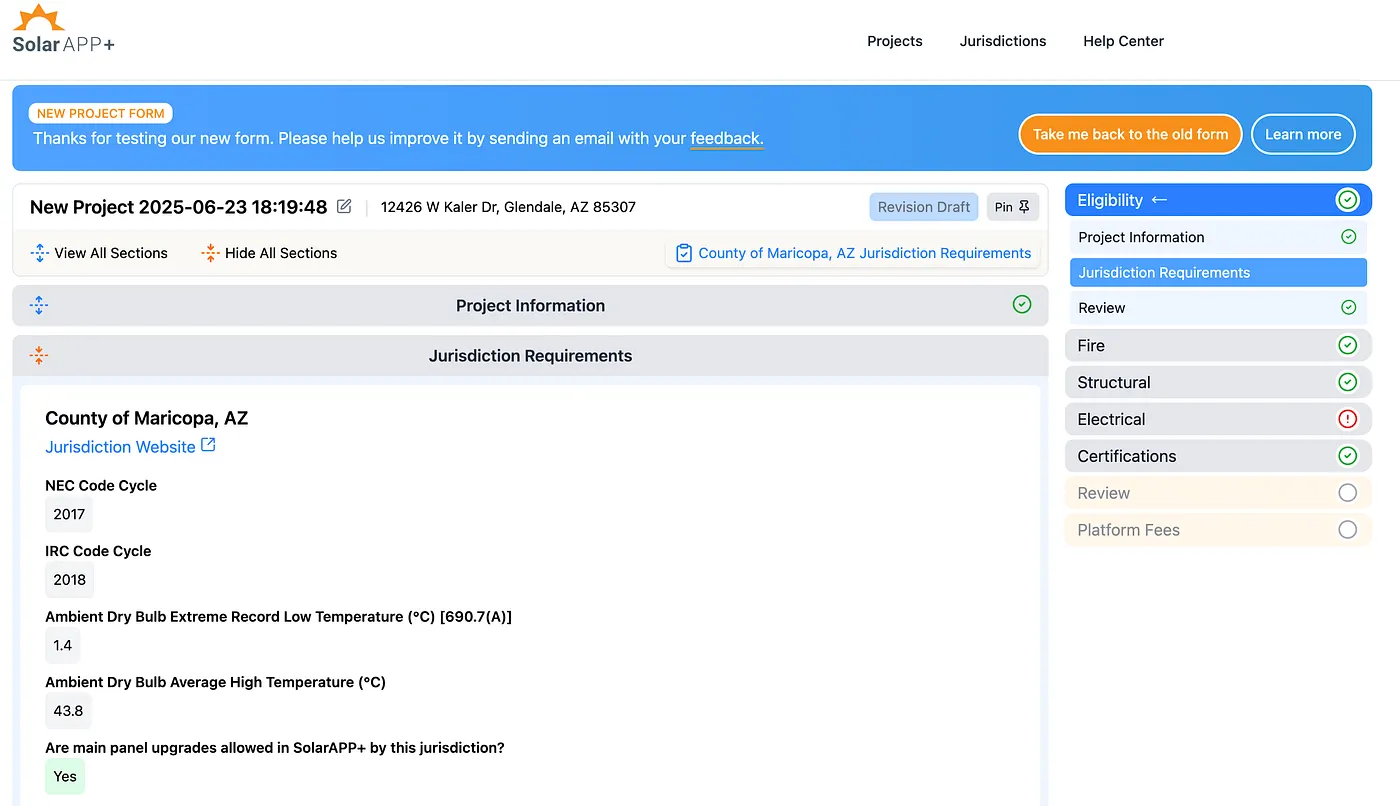Screen dimensions: 1400x806
Task: Click the Revision Draft badge
Action: (x=924, y=207)
